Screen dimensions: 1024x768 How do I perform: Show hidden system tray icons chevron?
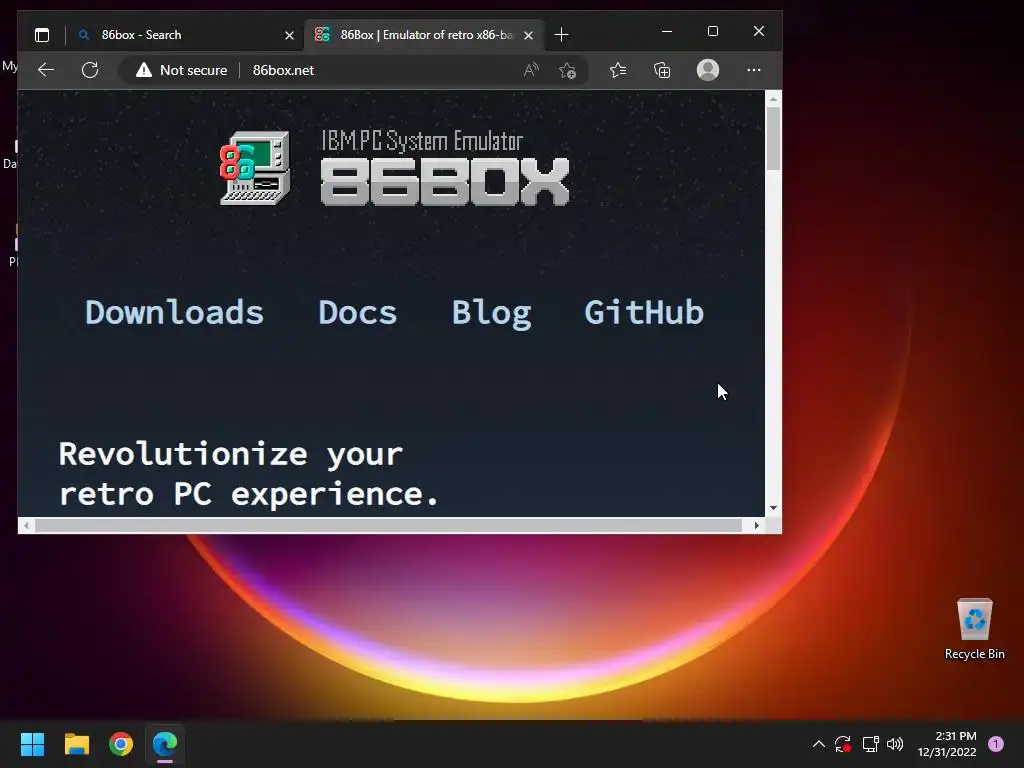tap(818, 744)
